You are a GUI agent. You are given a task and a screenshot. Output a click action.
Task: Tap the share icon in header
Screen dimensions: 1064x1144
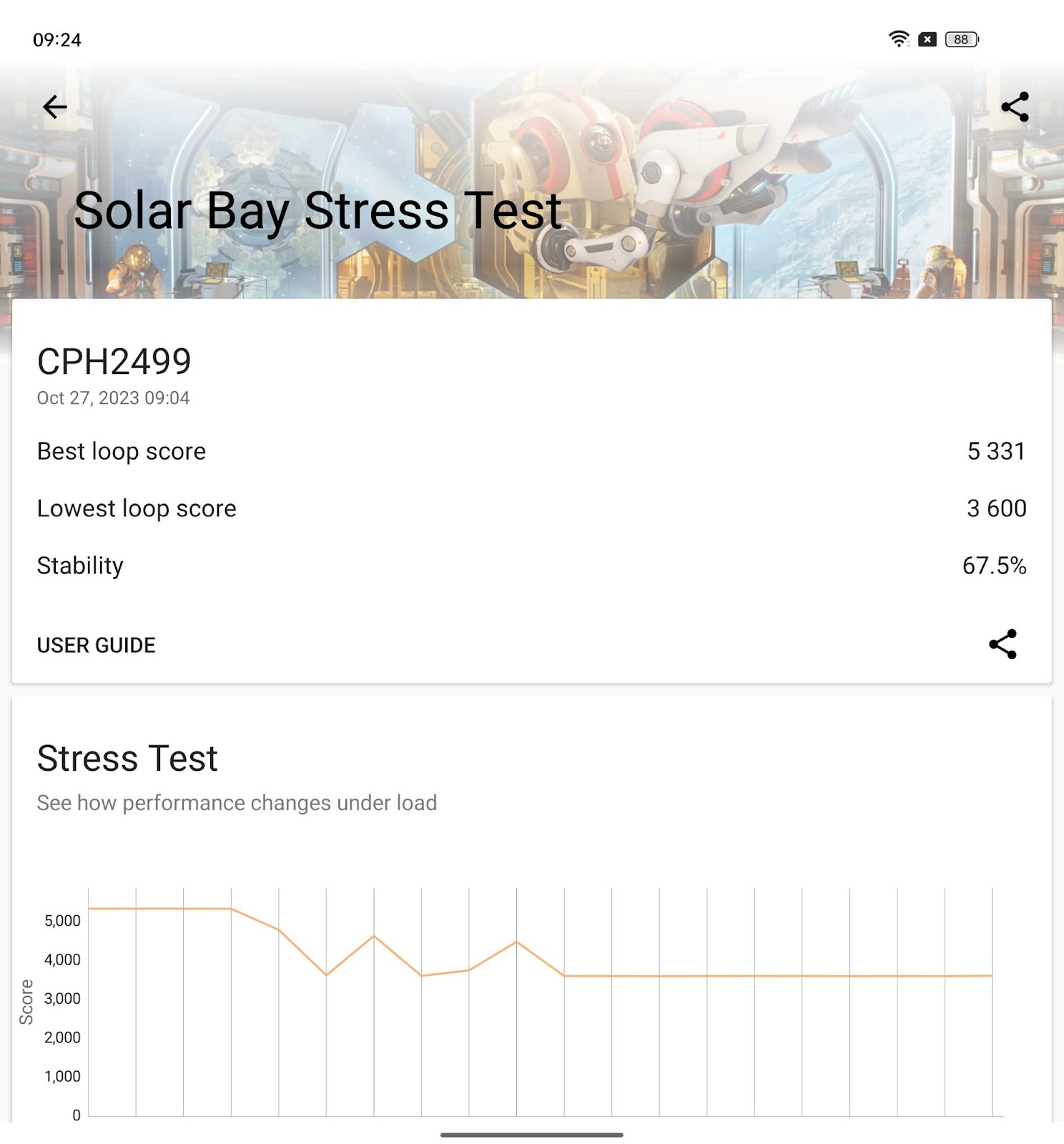[x=1015, y=107]
